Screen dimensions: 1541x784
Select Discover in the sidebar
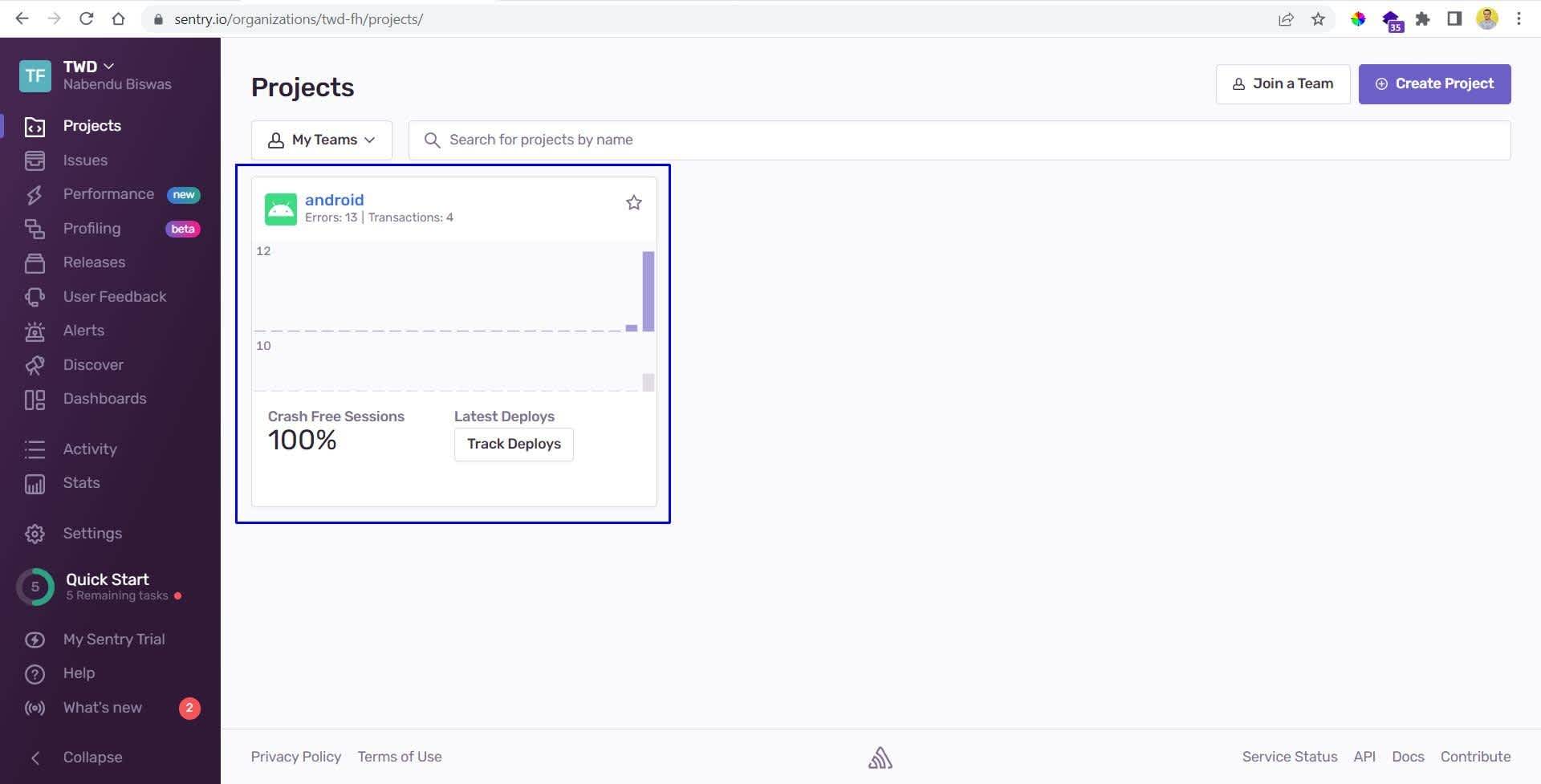coord(93,365)
